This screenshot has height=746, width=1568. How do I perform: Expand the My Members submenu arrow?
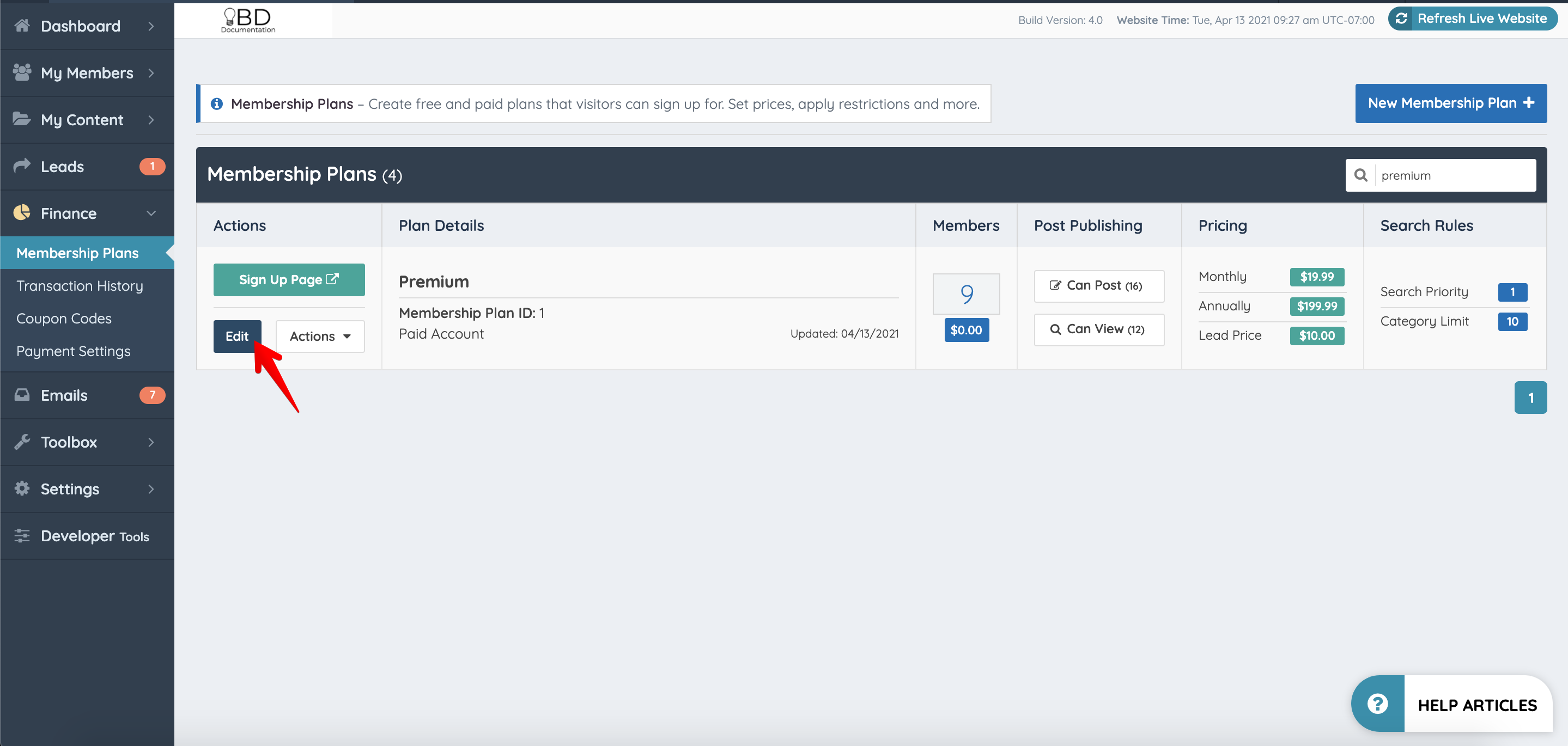click(151, 72)
